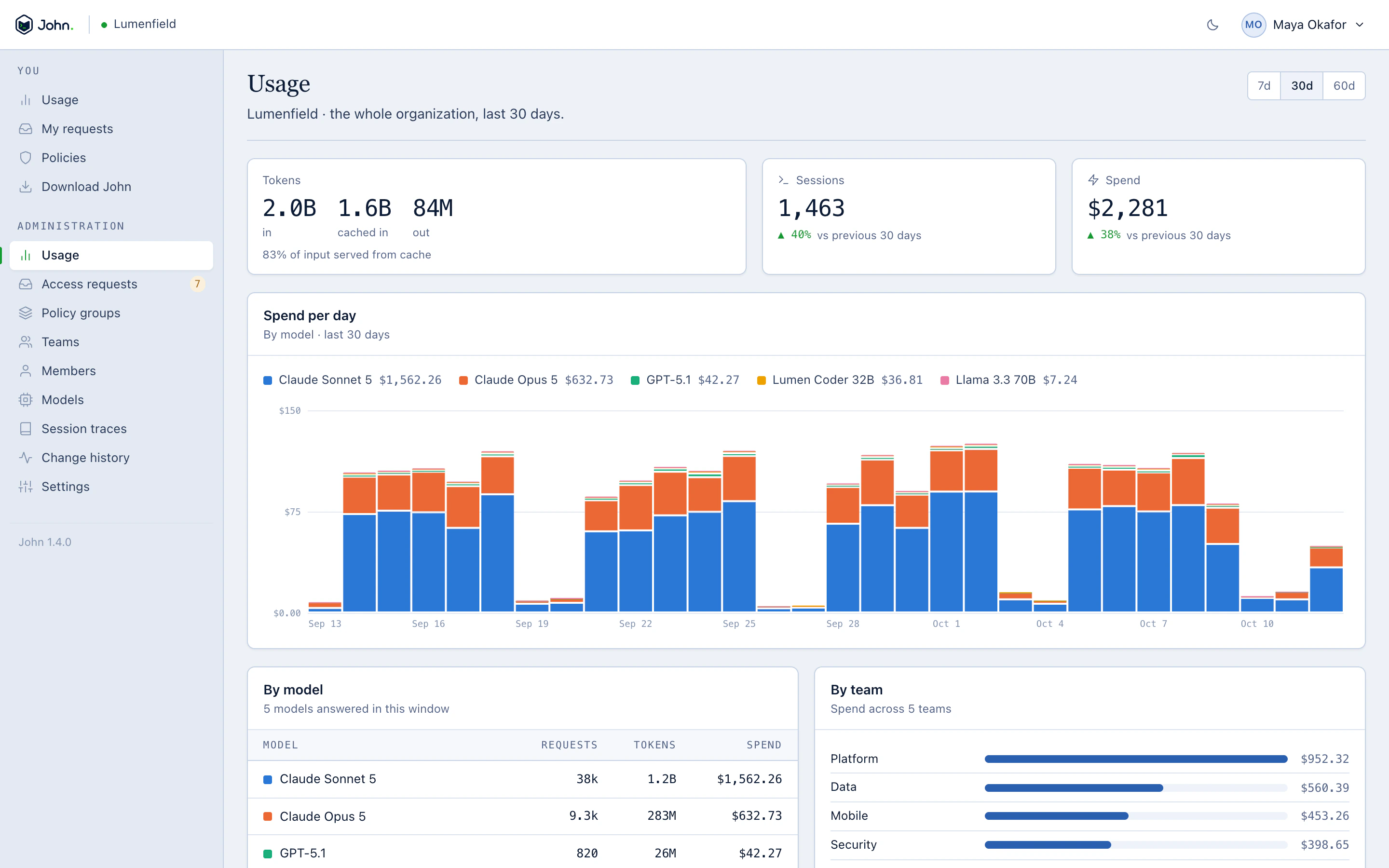Click the Members person icon
The width and height of the screenshot is (1389, 868).
(x=25, y=371)
